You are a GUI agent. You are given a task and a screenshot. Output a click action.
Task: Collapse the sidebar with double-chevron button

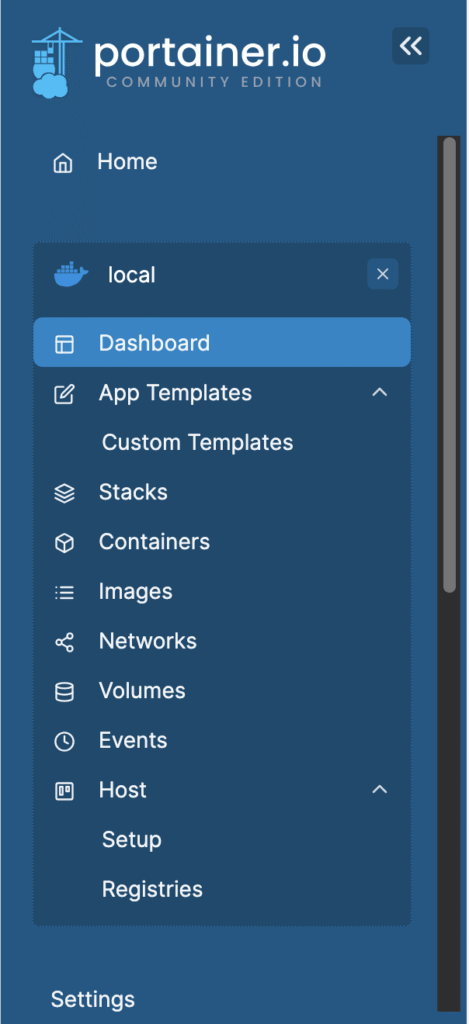[x=411, y=46]
